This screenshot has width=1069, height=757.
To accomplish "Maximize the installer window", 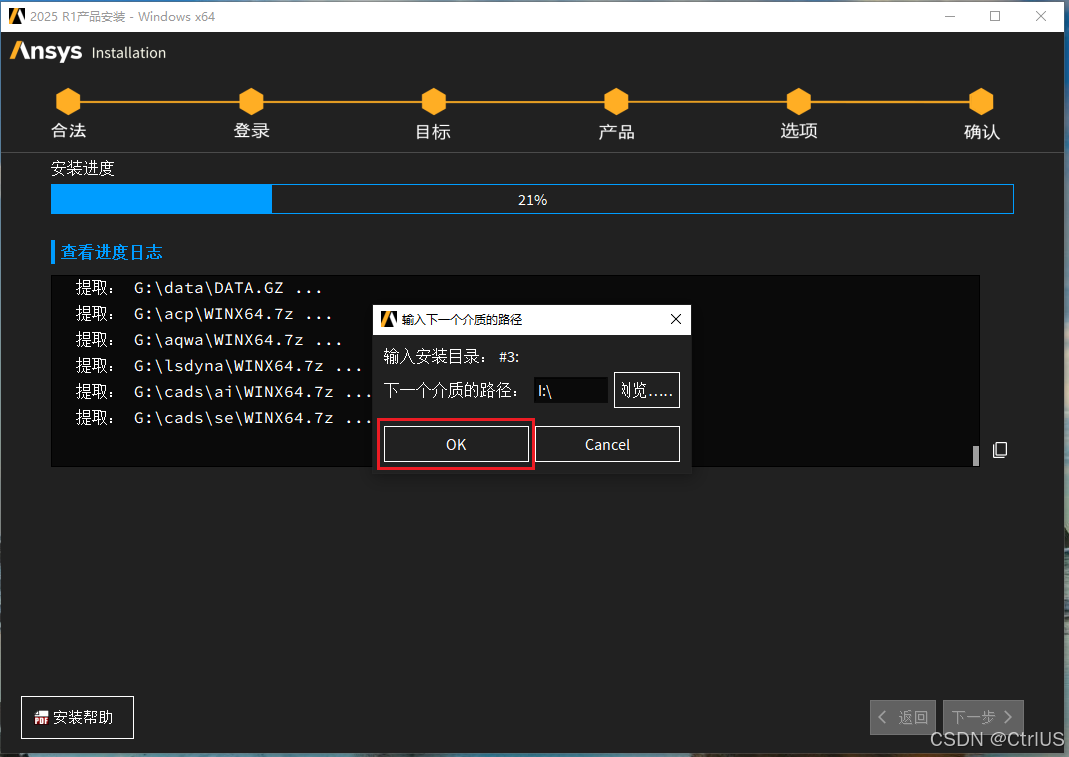I will [995, 16].
